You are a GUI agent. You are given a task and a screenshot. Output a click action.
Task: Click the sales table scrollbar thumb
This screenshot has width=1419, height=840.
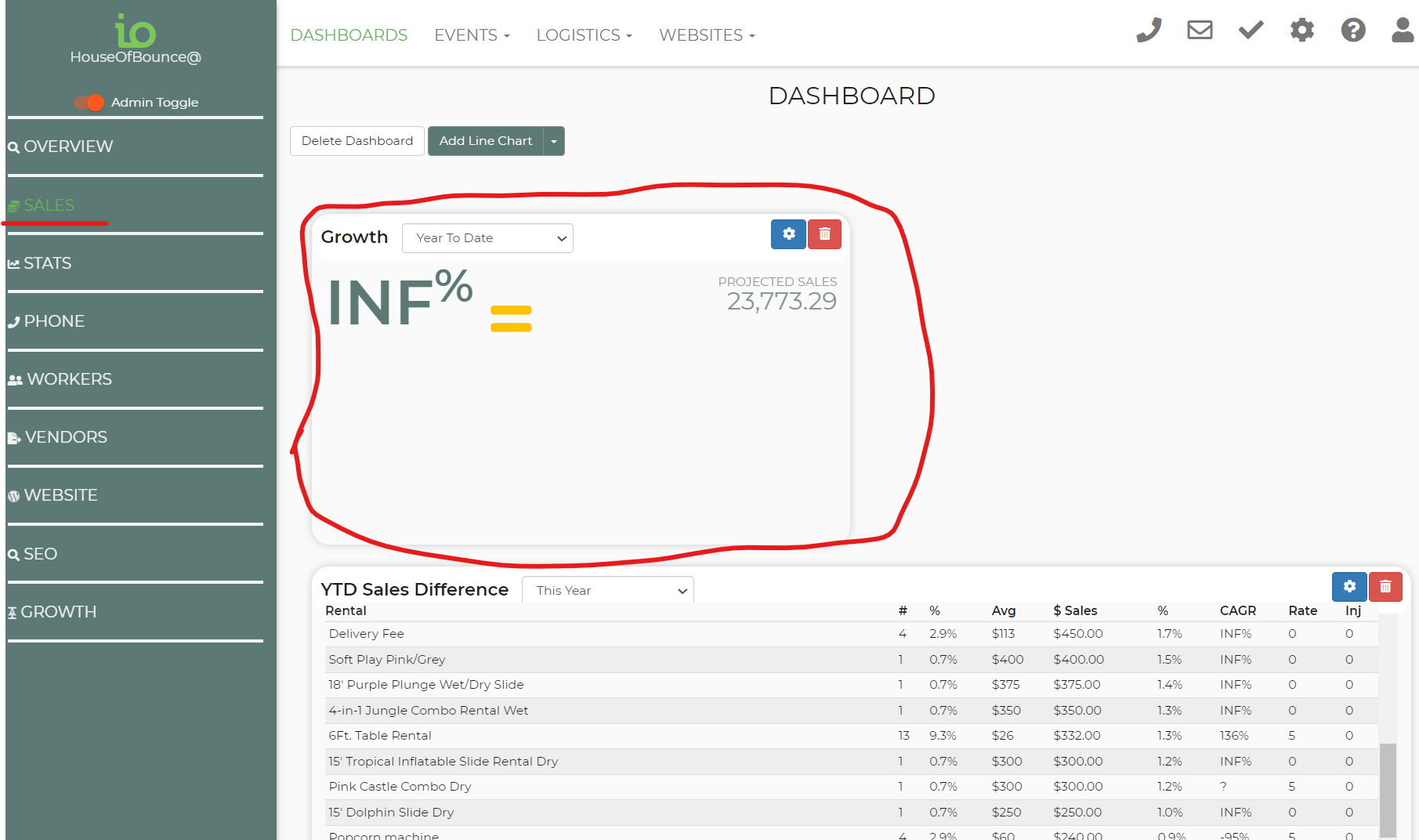coord(1388,790)
